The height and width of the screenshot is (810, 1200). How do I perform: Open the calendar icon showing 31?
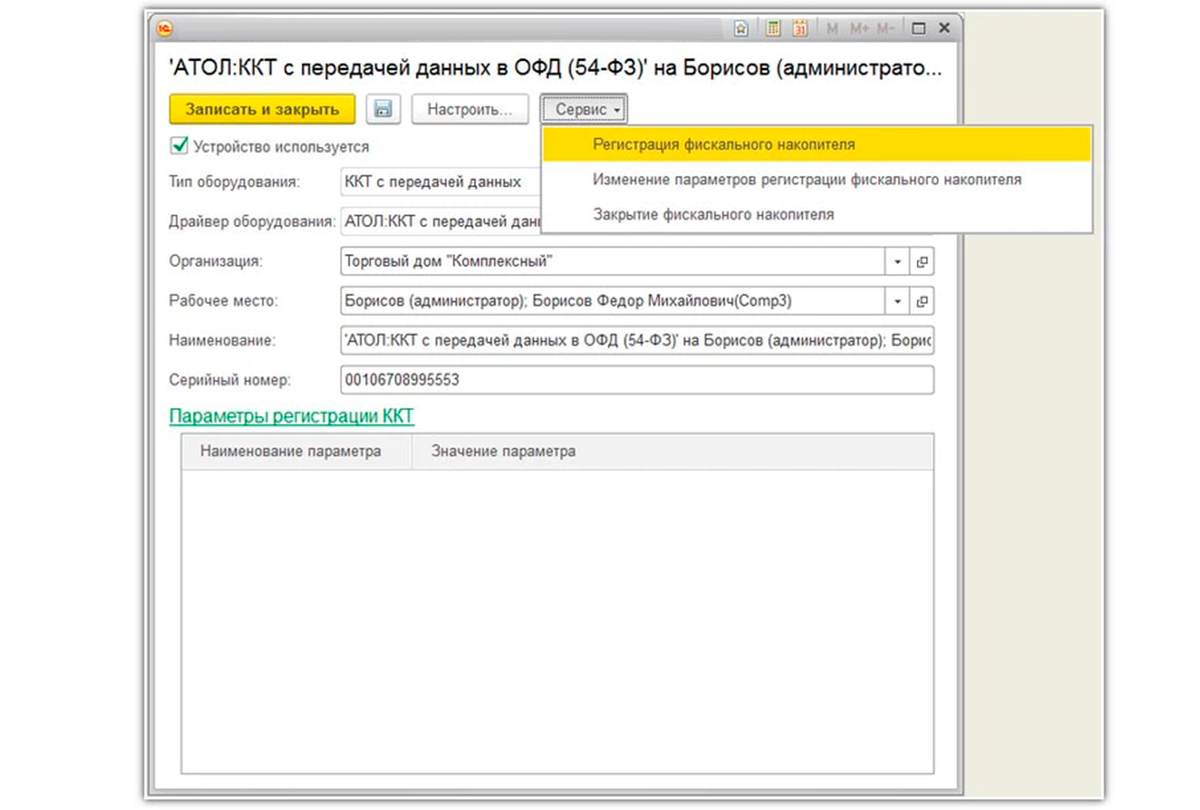tap(800, 29)
